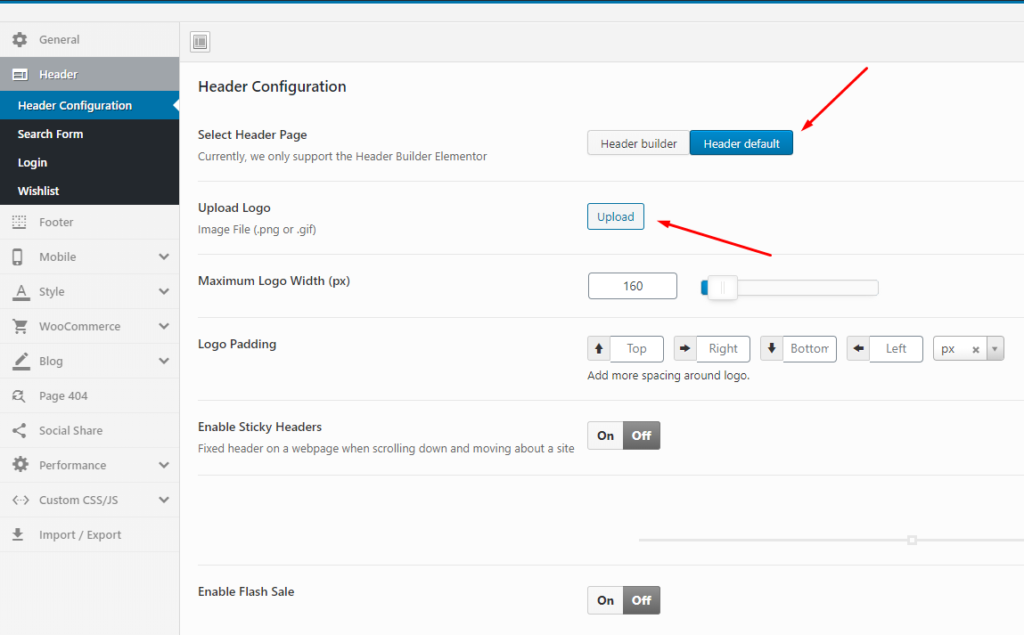Click the Left padding input field
The height and width of the screenshot is (635, 1024).
[896, 349]
